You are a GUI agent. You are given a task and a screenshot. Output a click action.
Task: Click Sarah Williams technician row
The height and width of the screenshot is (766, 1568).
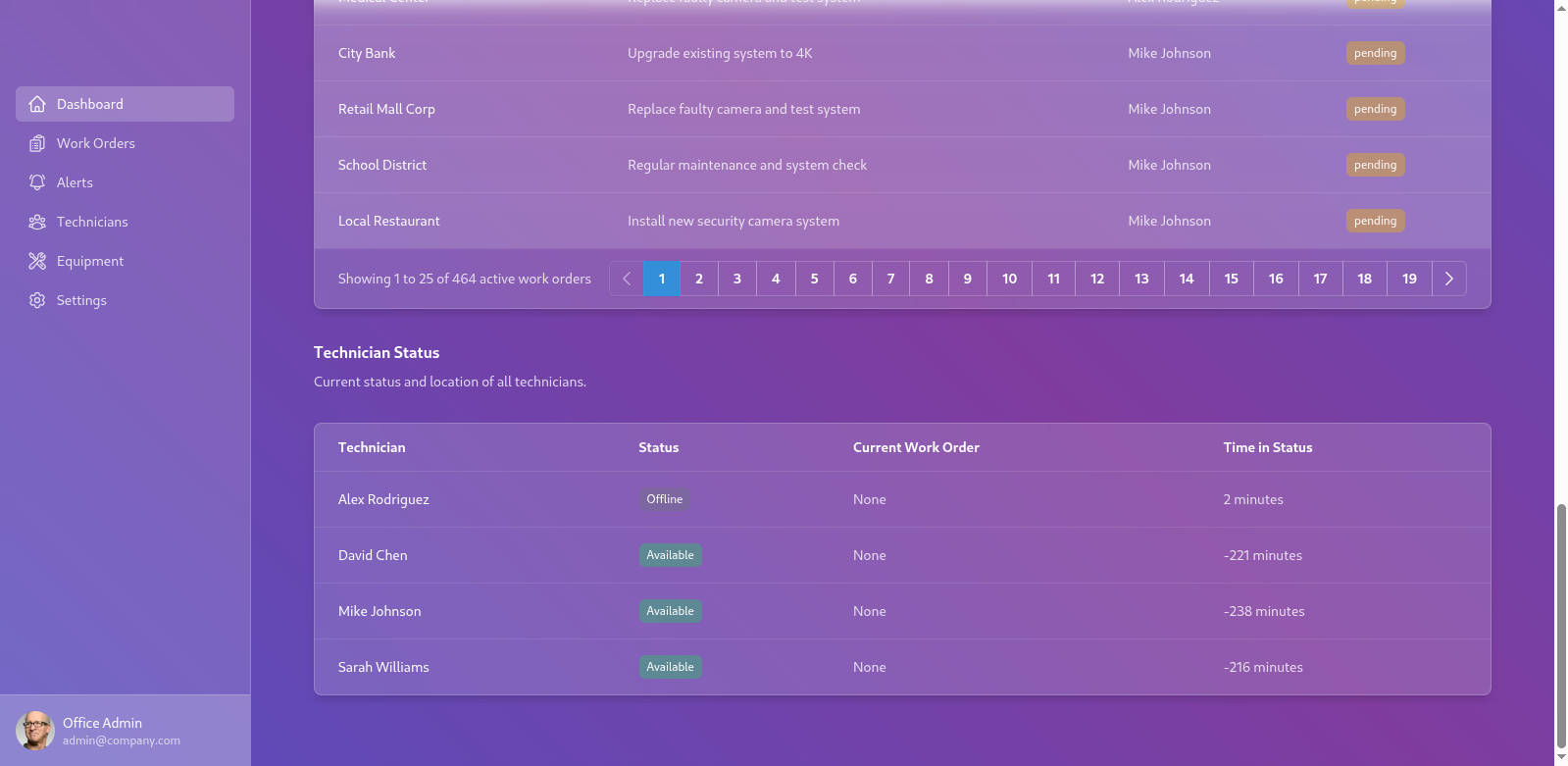[902, 667]
